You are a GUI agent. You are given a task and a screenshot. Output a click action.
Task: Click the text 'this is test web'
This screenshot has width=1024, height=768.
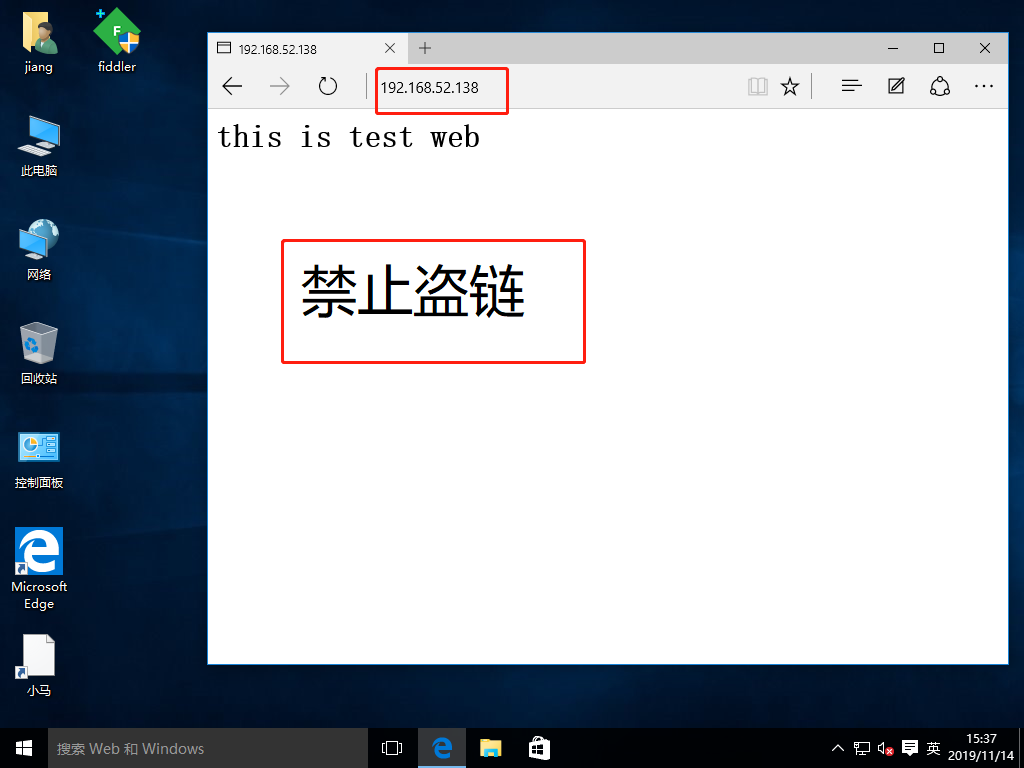349,137
